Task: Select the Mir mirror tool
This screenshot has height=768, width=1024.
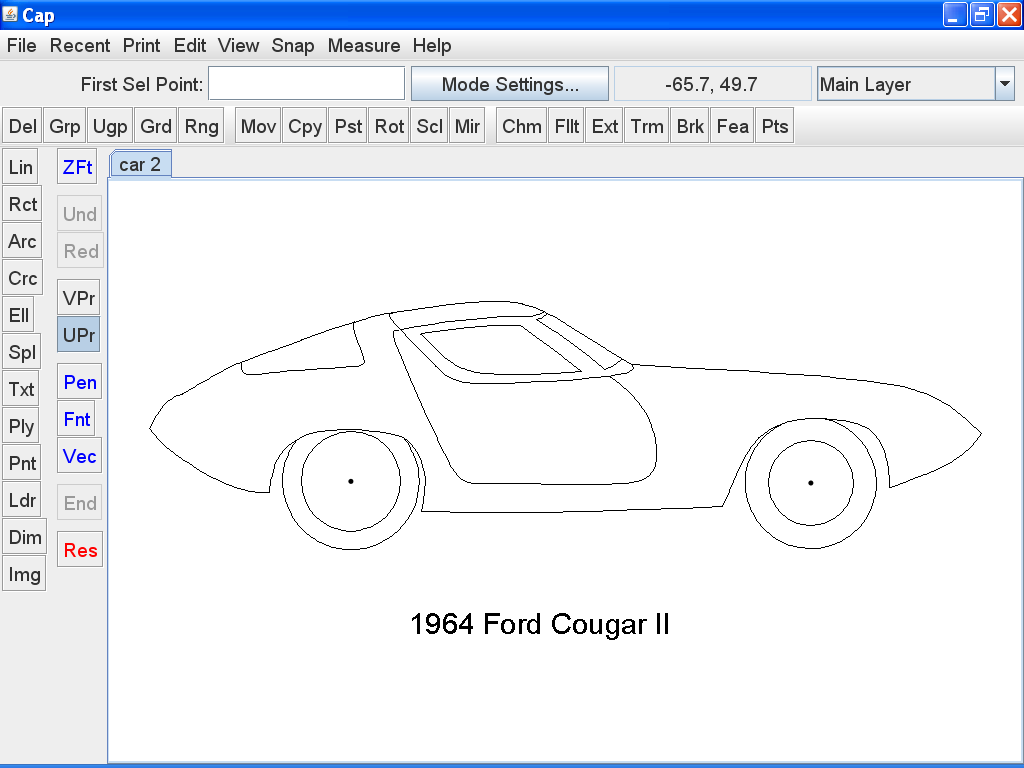Action: tap(467, 125)
